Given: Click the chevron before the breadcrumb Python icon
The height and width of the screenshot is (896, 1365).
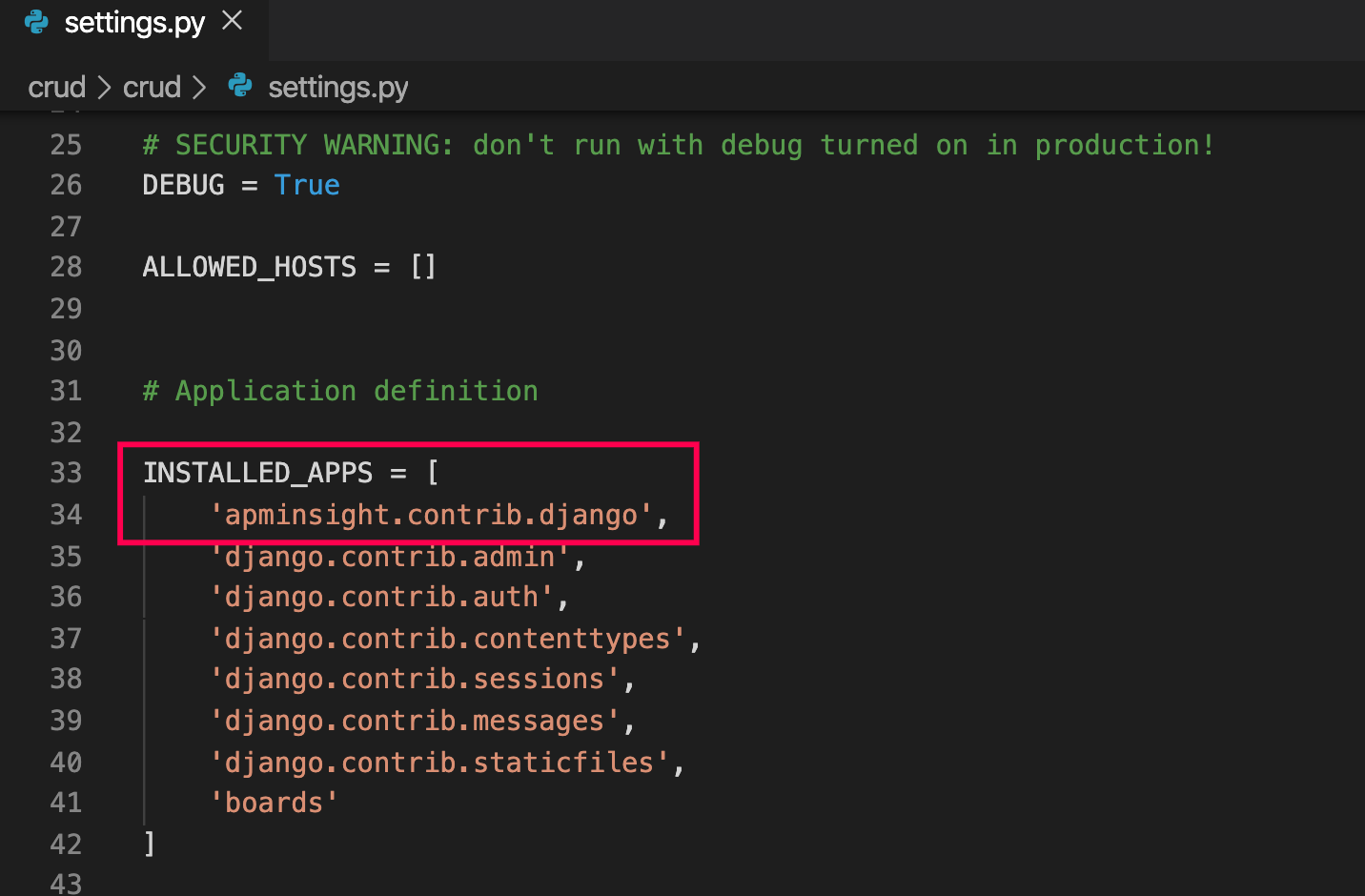Looking at the screenshot, I should pyautogui.click(x=199, y=88).
